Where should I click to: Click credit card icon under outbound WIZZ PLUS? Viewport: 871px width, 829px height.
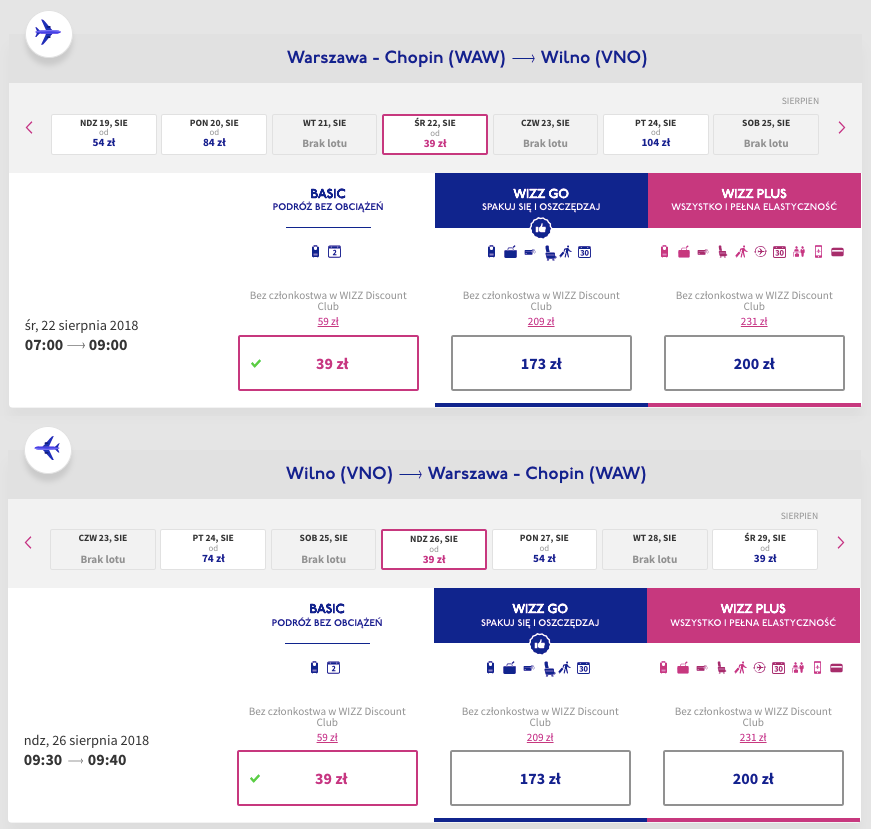[838, 252]
